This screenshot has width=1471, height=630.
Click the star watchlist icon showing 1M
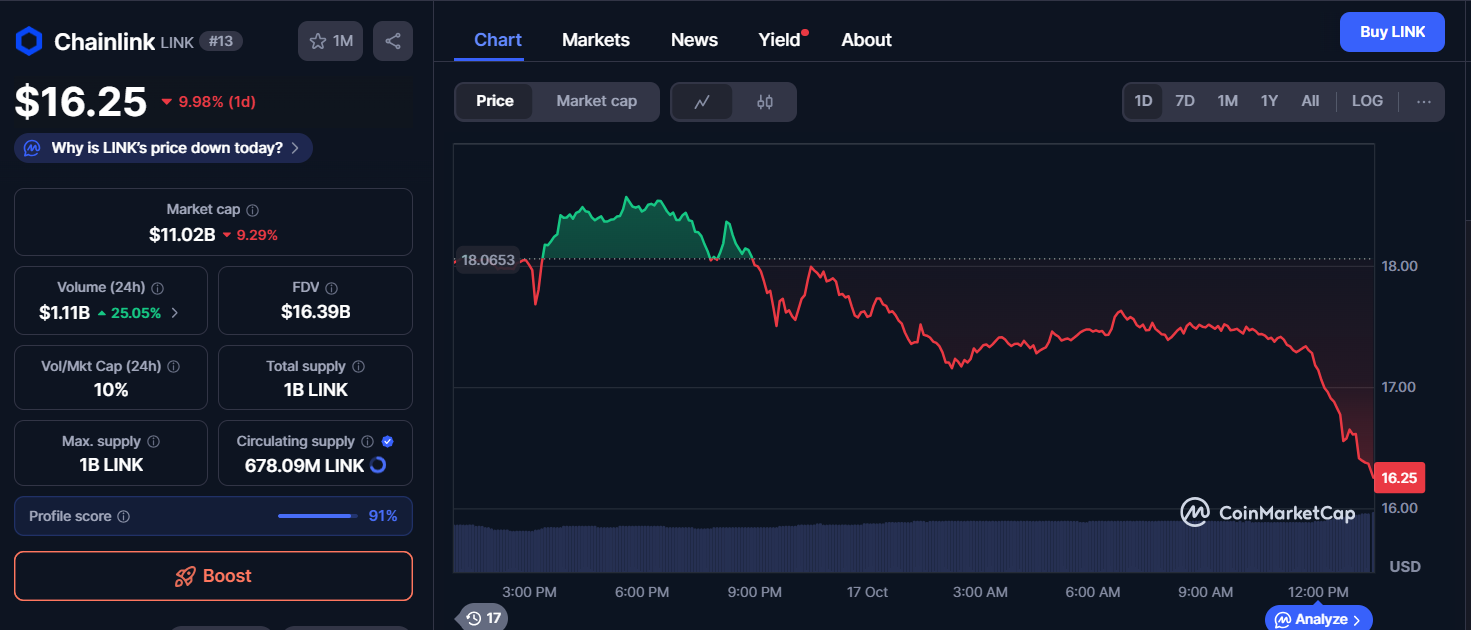(330, 40)
